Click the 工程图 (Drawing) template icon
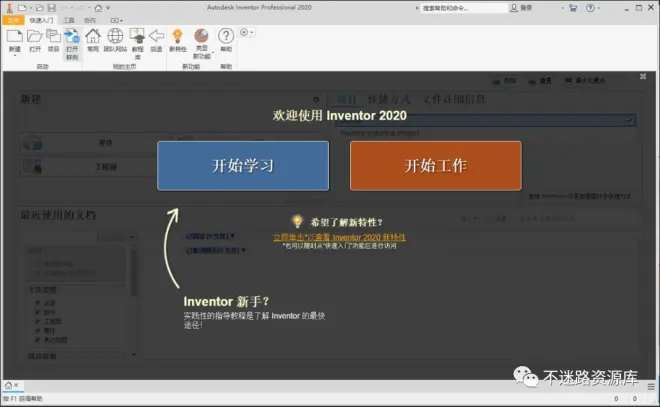 [32, 167]
